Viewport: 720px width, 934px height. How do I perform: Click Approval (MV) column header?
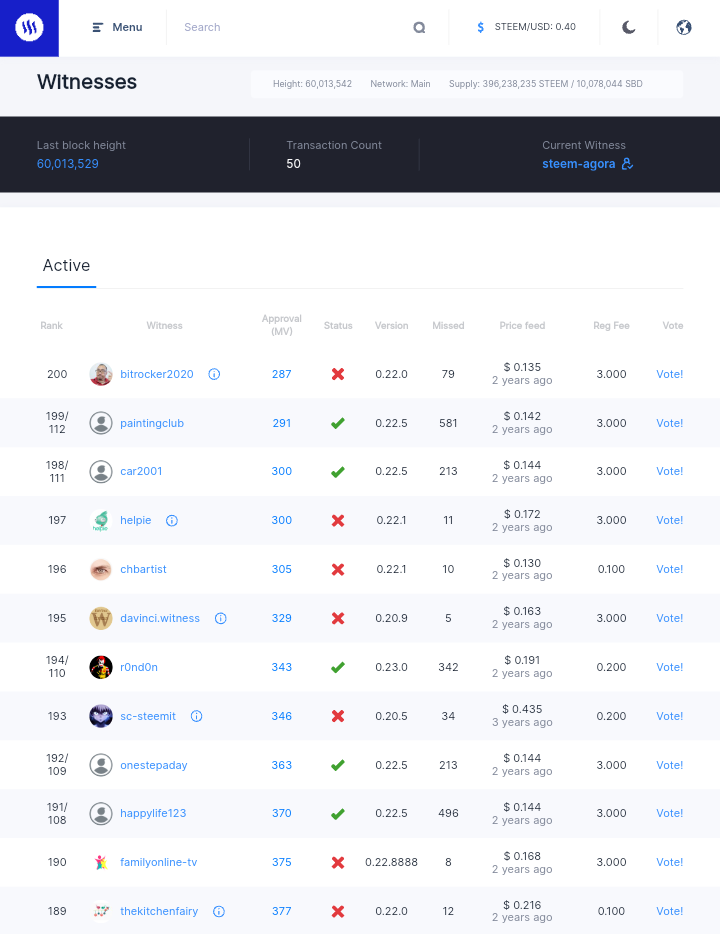[282, 325]
